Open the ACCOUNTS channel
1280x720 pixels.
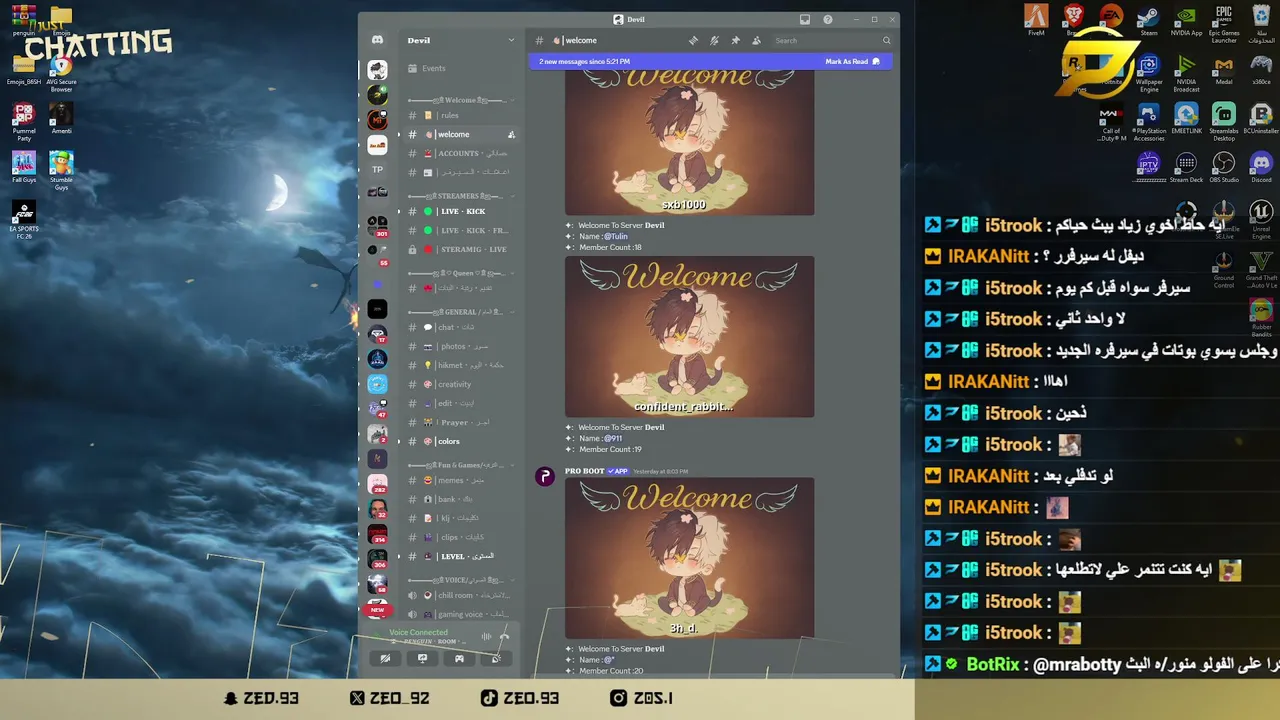coord(461,153)
